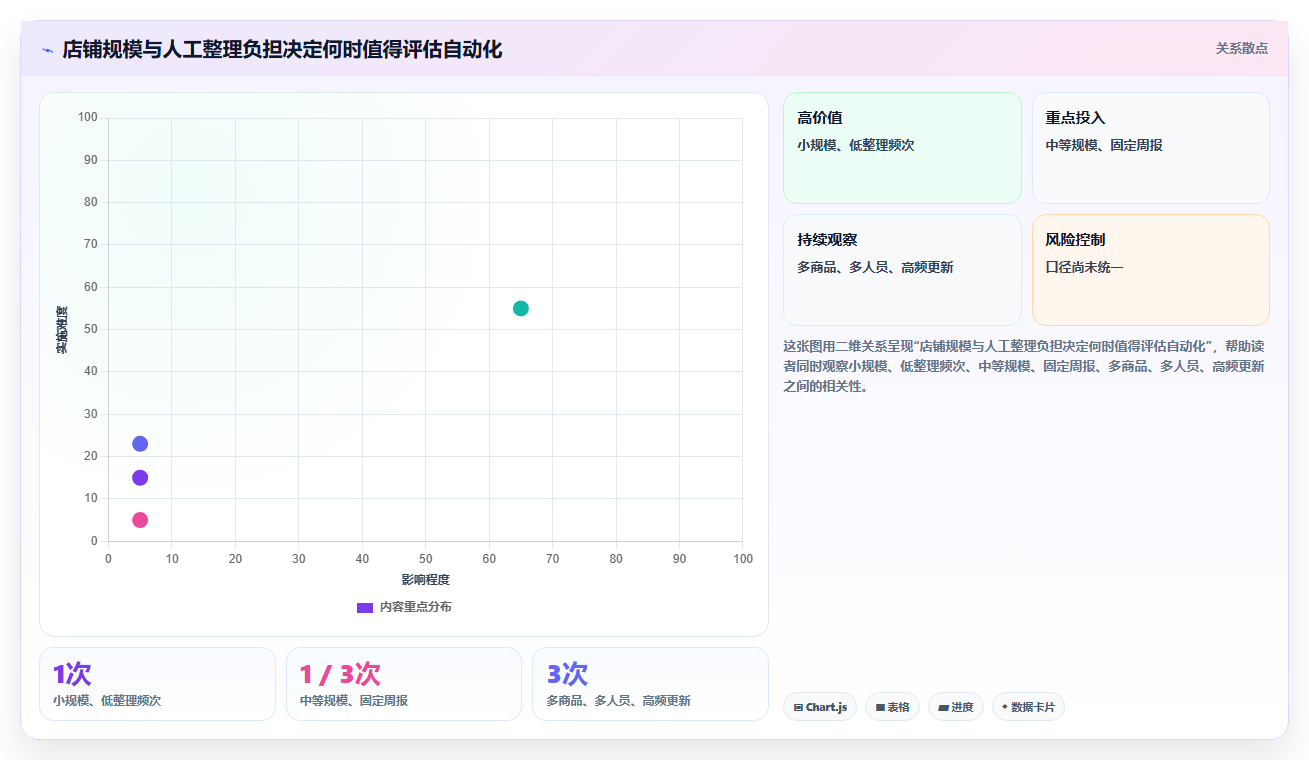
Task: Click the text 小规模、低整理频次 in 高价值 card
Action: click(856, 145)
